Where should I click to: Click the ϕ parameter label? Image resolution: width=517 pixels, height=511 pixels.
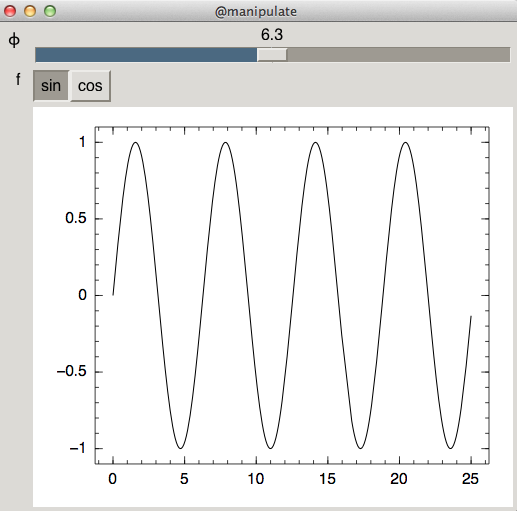tap(14, 40)
